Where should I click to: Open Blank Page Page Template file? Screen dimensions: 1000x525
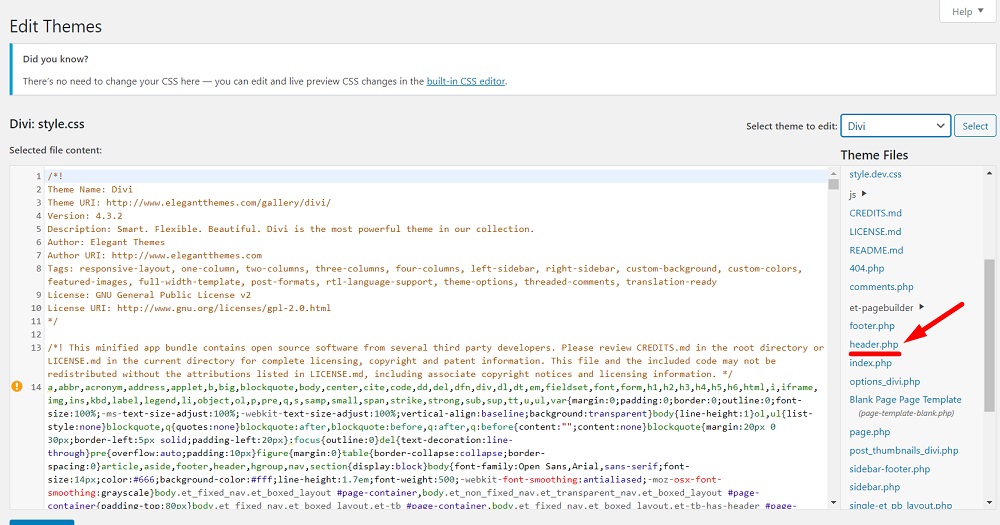tap(905, 400)
